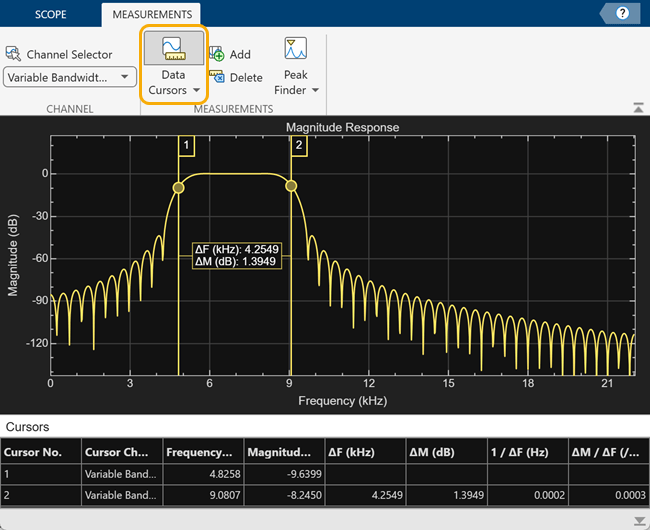Click the Magnitude (dB) axis label
The width and height of the screenshot is (650, 530).
pos(13,255)
